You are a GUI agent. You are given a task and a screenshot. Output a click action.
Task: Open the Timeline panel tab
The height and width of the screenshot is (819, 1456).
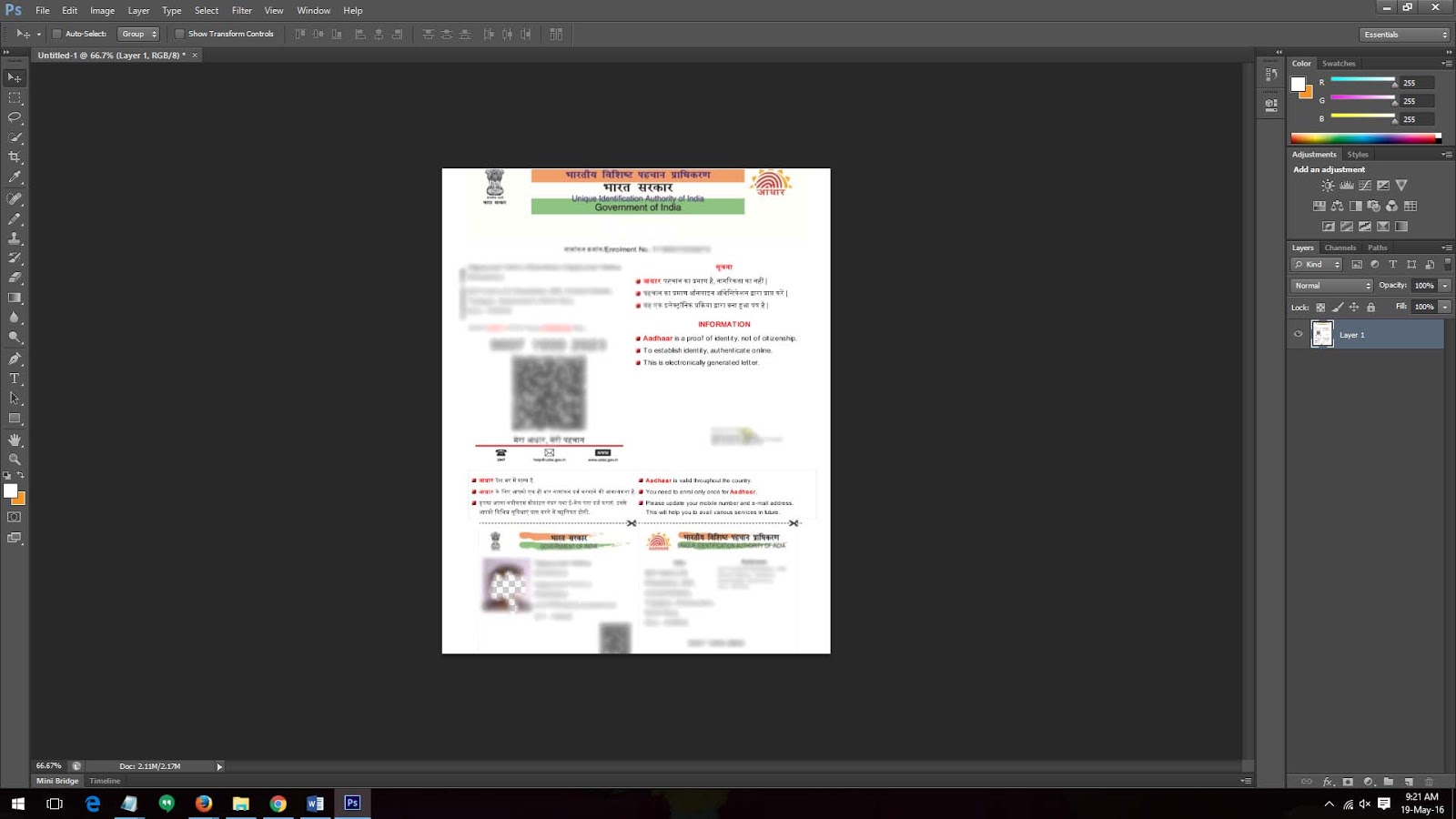pos(105,781)
